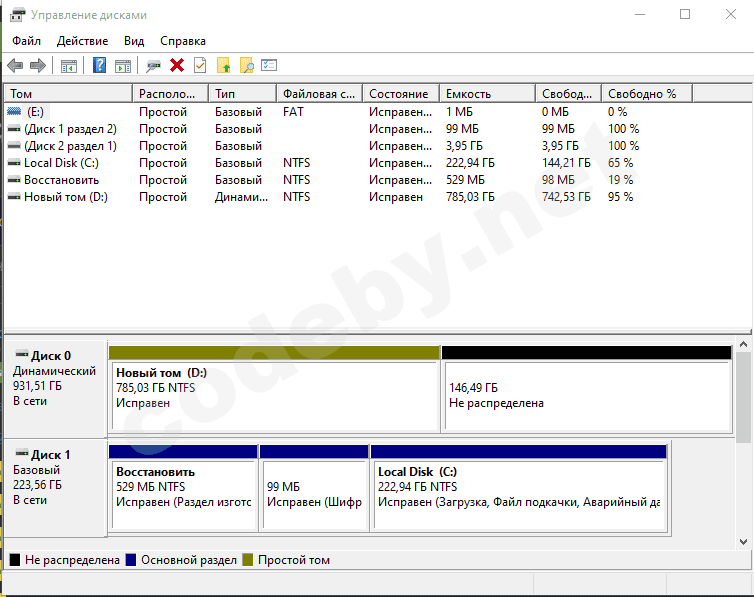Viewport: 754px width, 597px height.
Task: Click the blue Основной раздел legend swatch
Action: pyautogui.click(x=131, y=560)
